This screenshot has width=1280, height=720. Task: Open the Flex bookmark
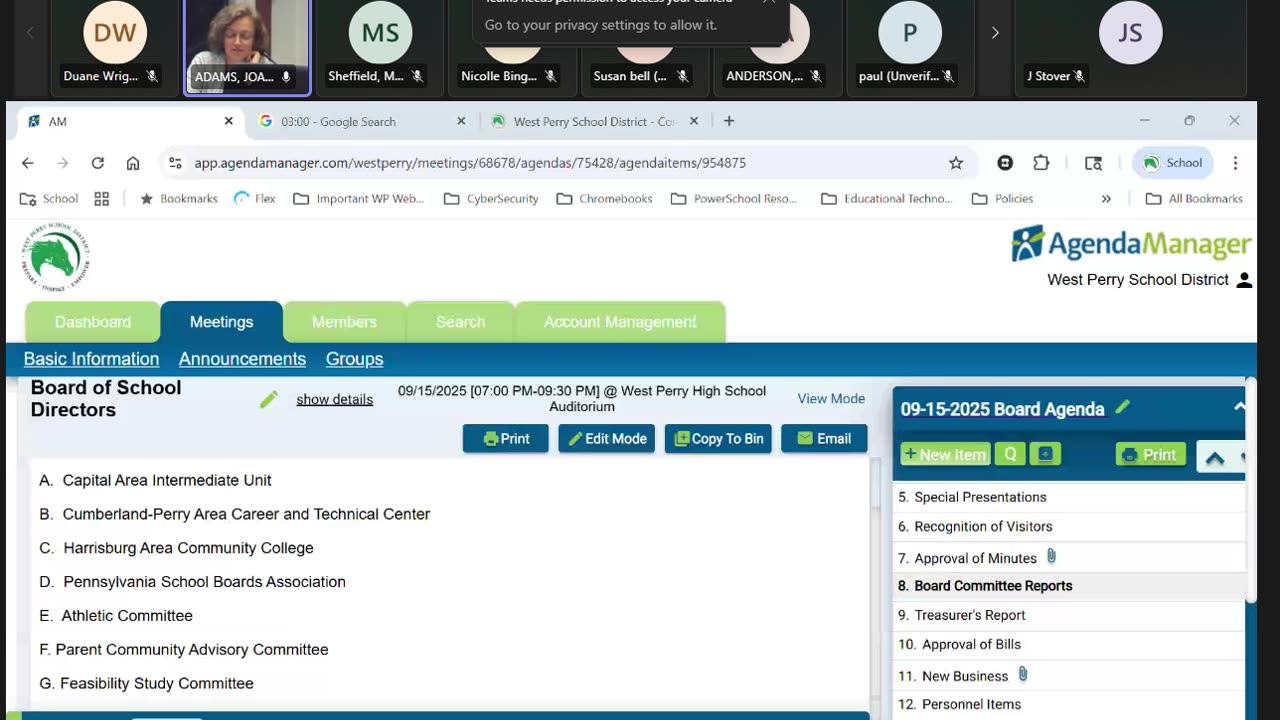(x=254, y=199)
